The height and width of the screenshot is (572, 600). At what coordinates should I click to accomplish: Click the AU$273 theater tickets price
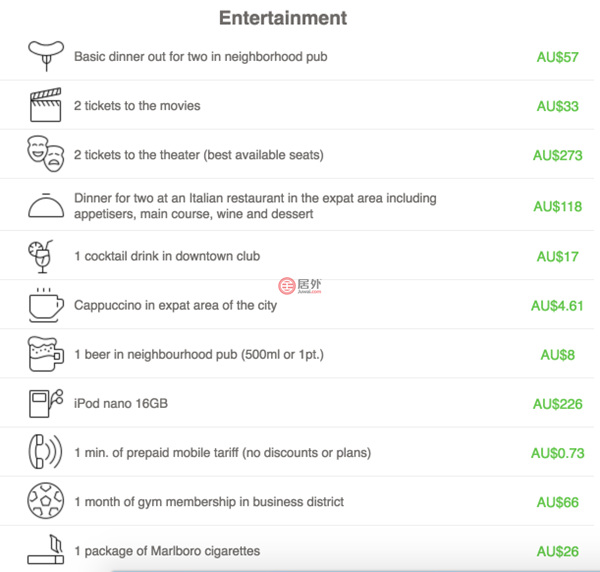pos(557,155)
